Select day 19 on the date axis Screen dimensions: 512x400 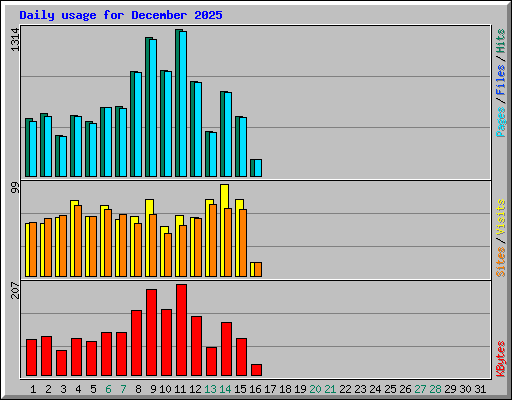(x=300, y=389)
